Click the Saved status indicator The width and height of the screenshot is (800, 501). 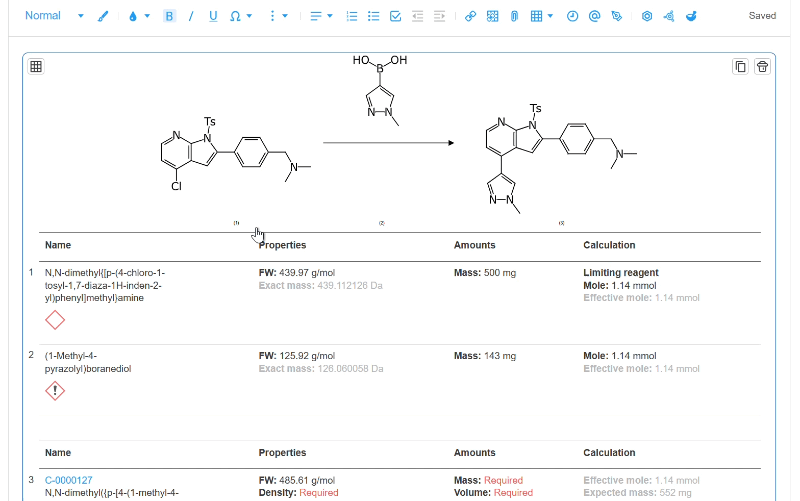pos(762,16)
